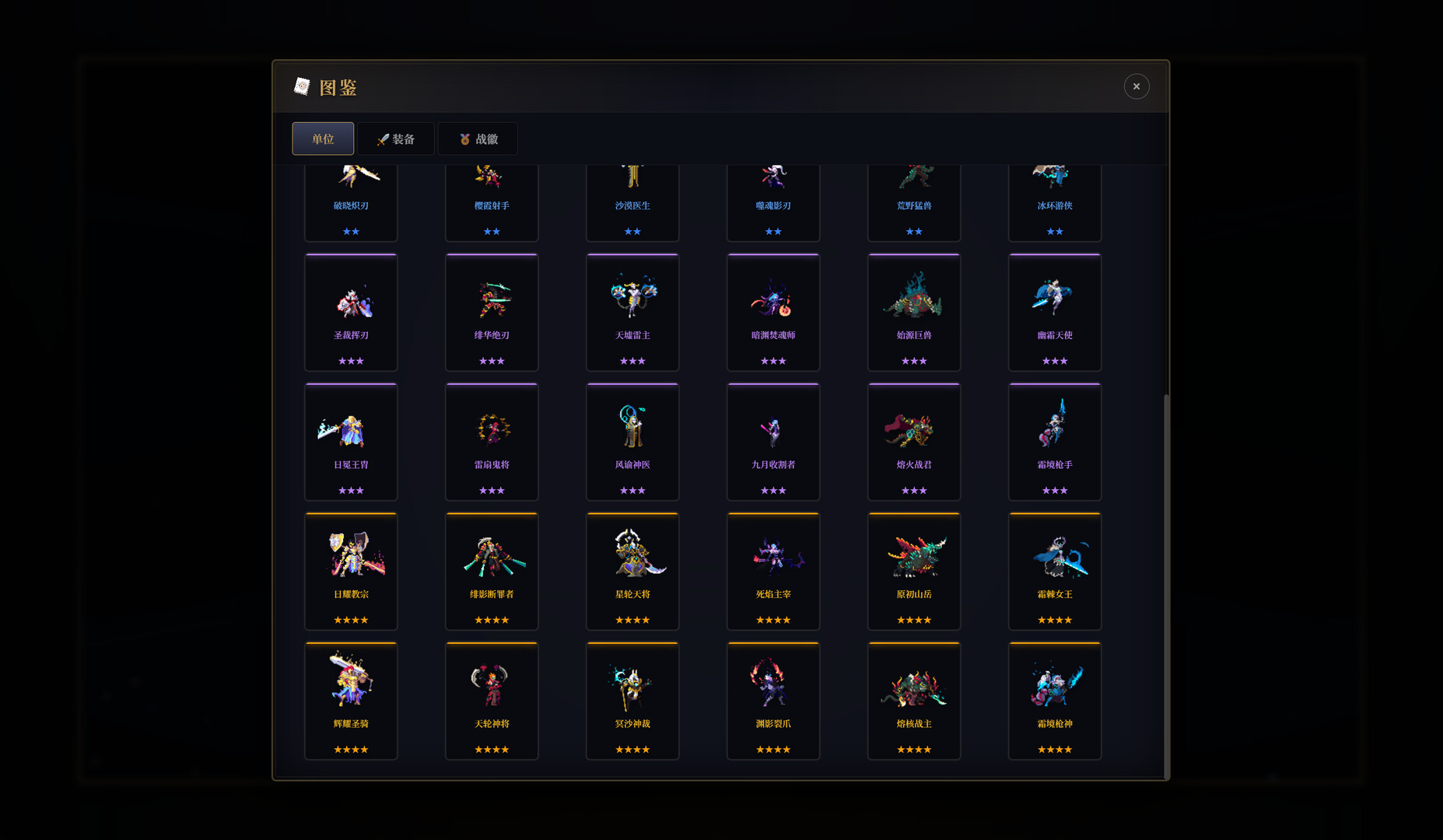Select the 单位 tab
Image resolution: width=1443 pixels, height=840 pixels.
click(x=323, y=138)
